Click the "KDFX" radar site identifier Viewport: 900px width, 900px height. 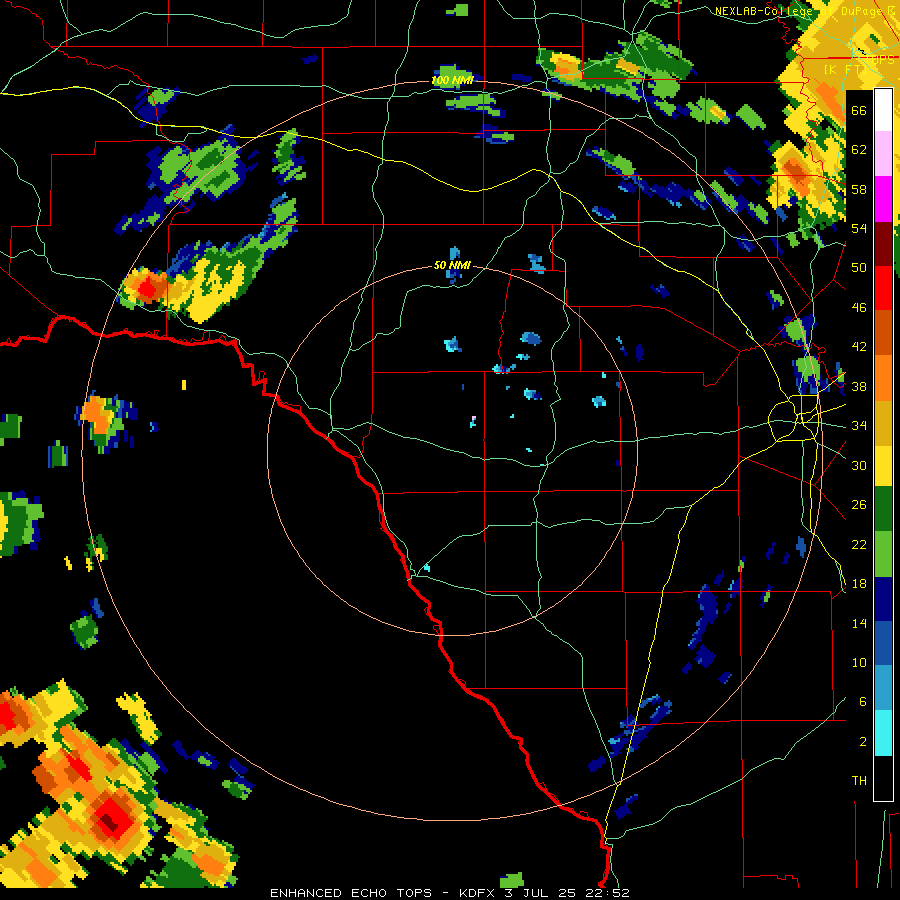tap(478, 893)
